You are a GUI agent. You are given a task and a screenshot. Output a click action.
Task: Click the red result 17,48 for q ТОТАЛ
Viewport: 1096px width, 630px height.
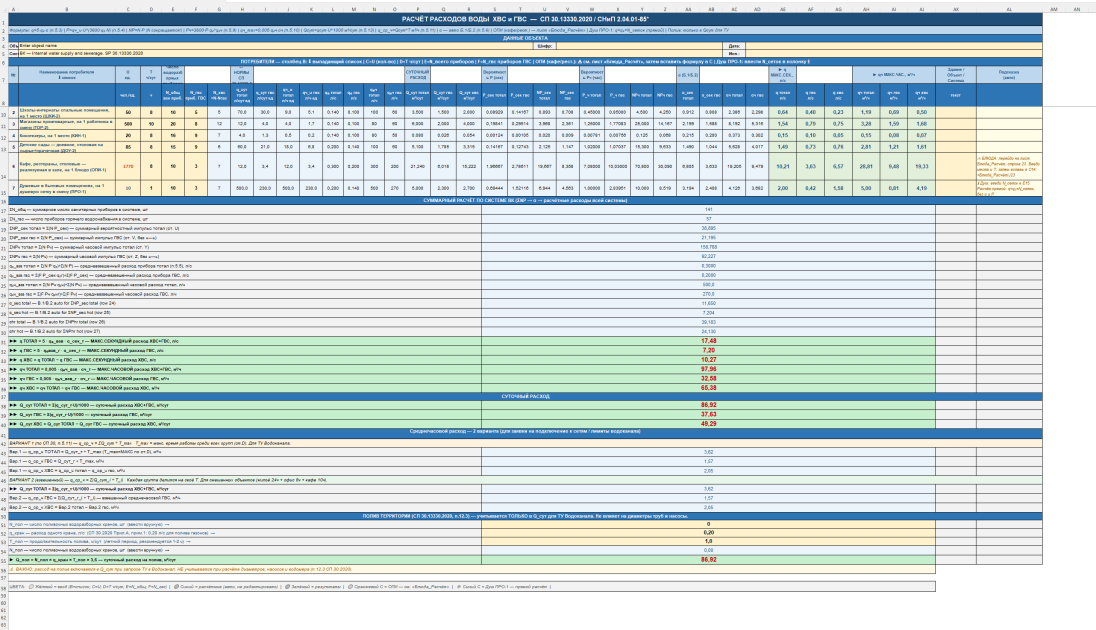pyautogui.click(x=708, y=341)
